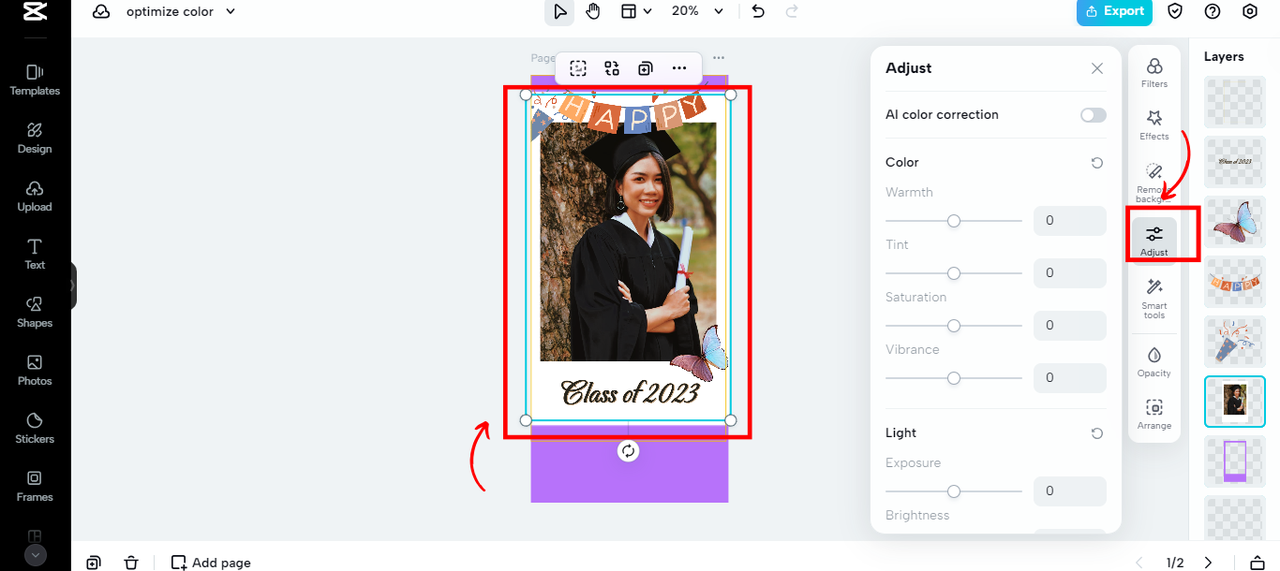Image resolution: width=1280 pixels, height=571 pixels.
Task: Open the Filters tool
Action: point(1154,72)
